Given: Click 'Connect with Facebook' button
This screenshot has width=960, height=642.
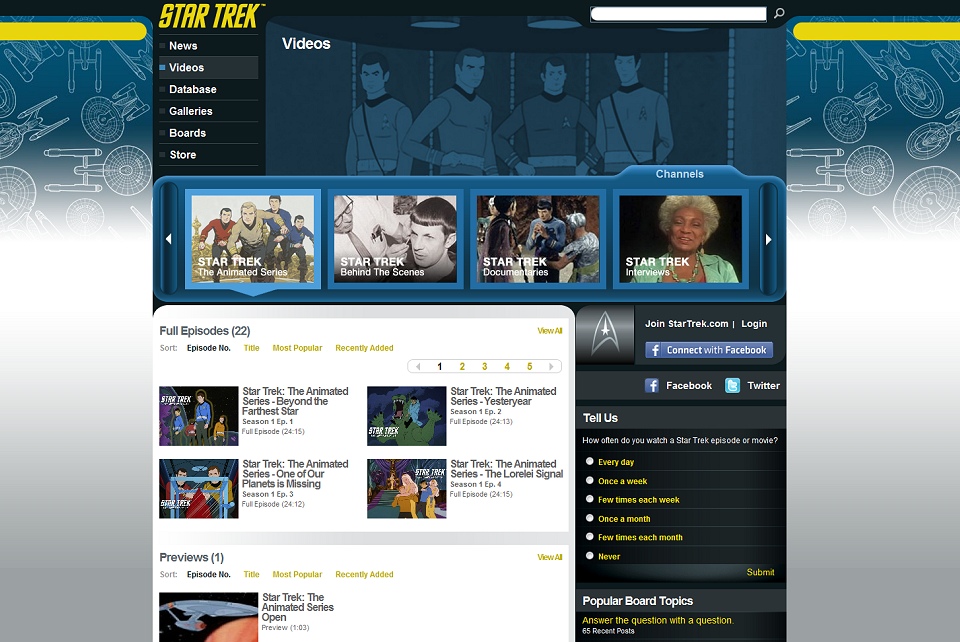Looking at the screenshot, I should (709, 350).
